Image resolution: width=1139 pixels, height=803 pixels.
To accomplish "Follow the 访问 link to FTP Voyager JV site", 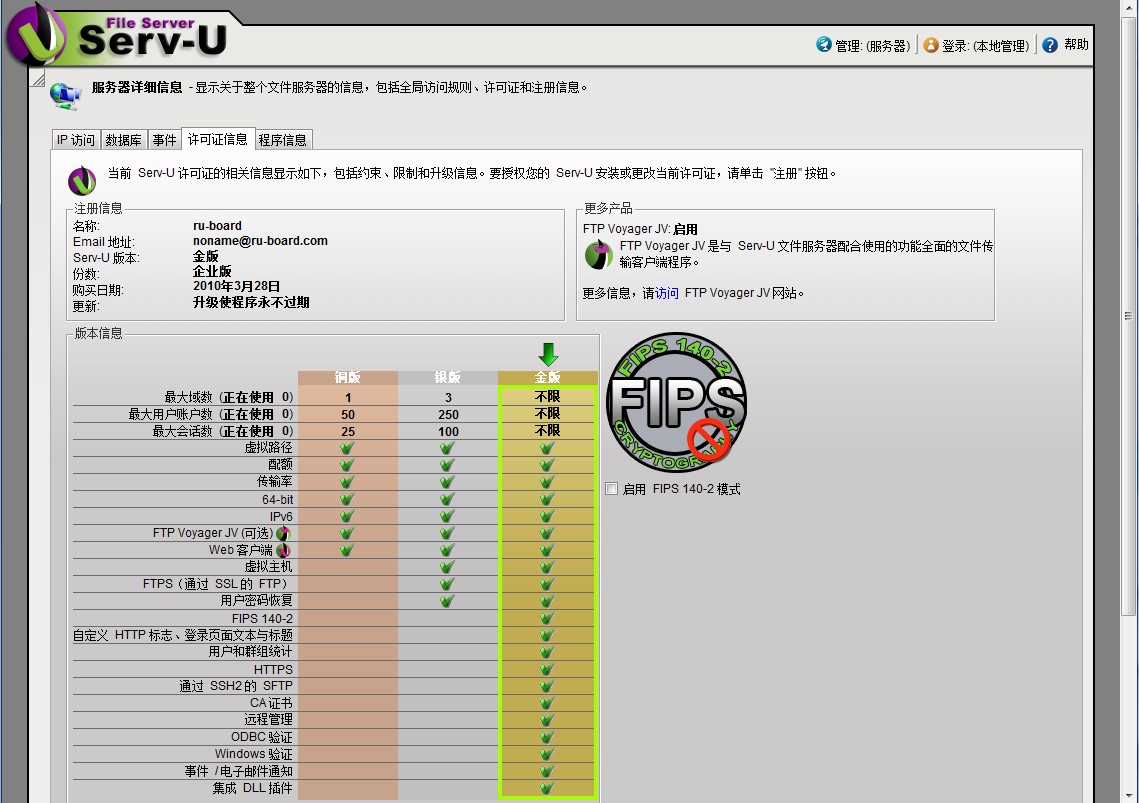I will tap(667, 293).
